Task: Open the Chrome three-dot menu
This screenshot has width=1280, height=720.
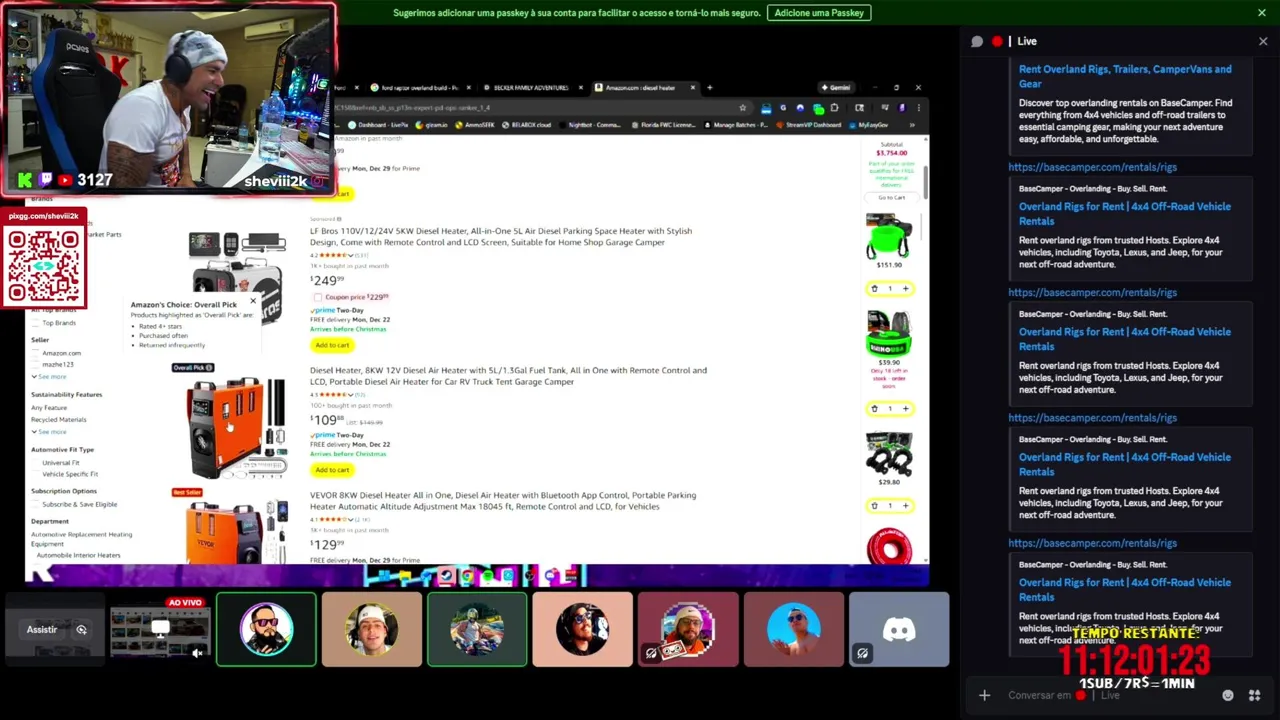Action: [x=918, y=108]
